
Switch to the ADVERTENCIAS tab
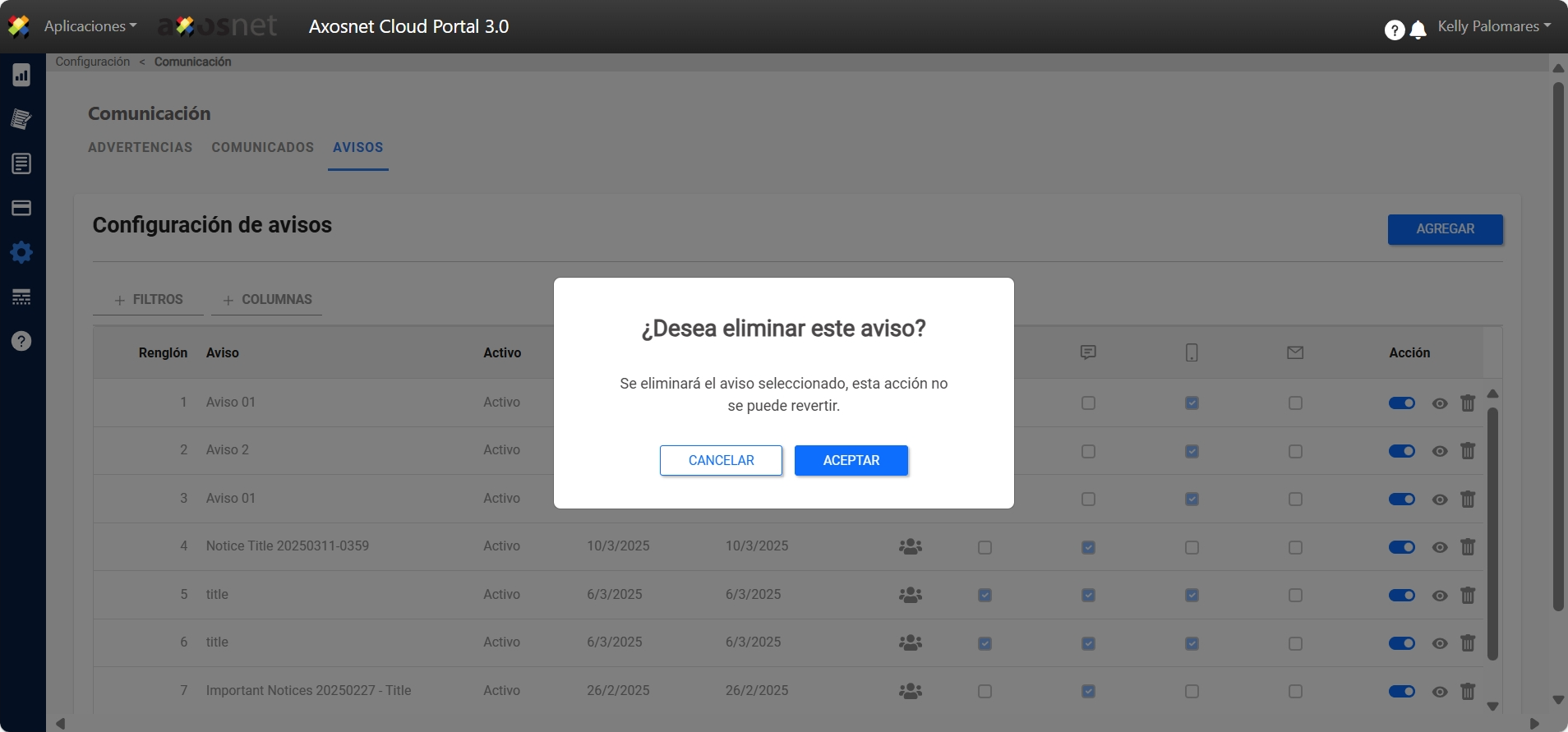point(140,148)
